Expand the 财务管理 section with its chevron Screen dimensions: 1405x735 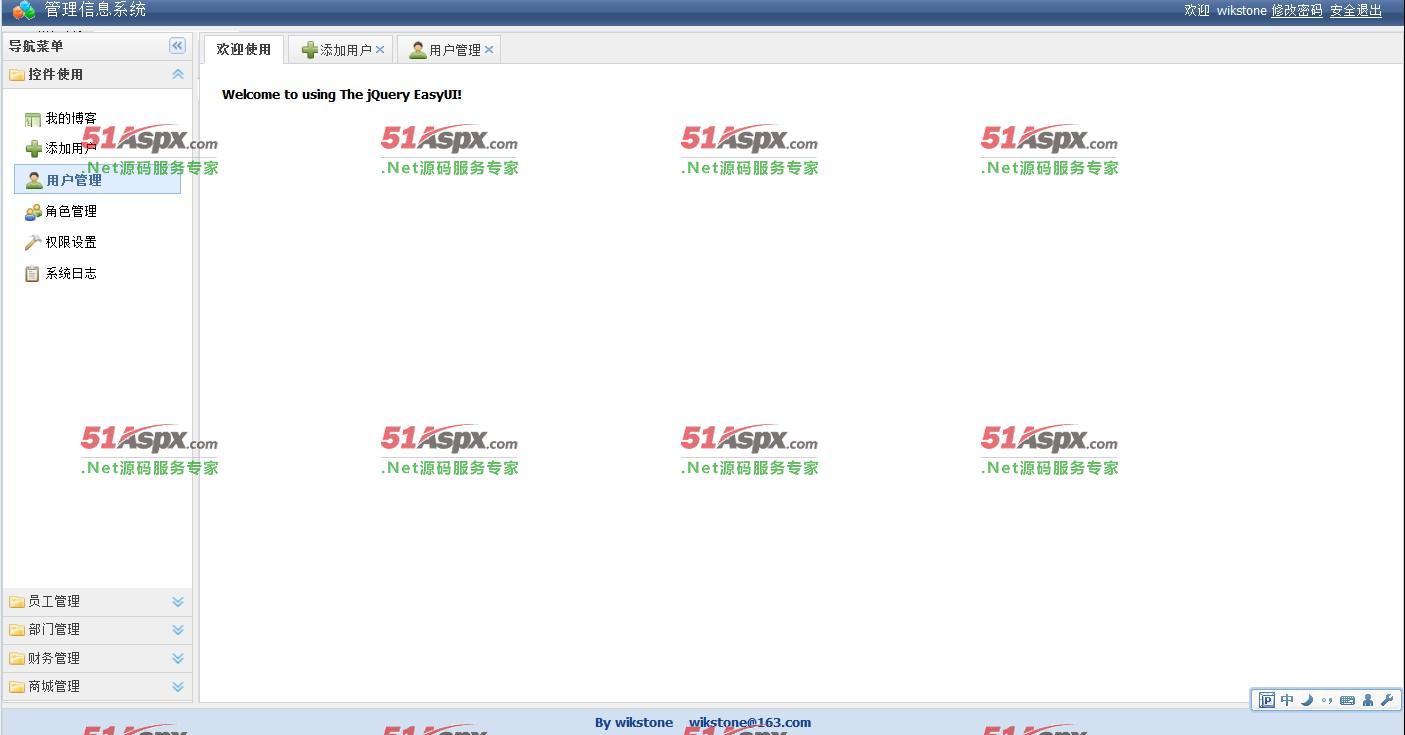pos(178,659)
